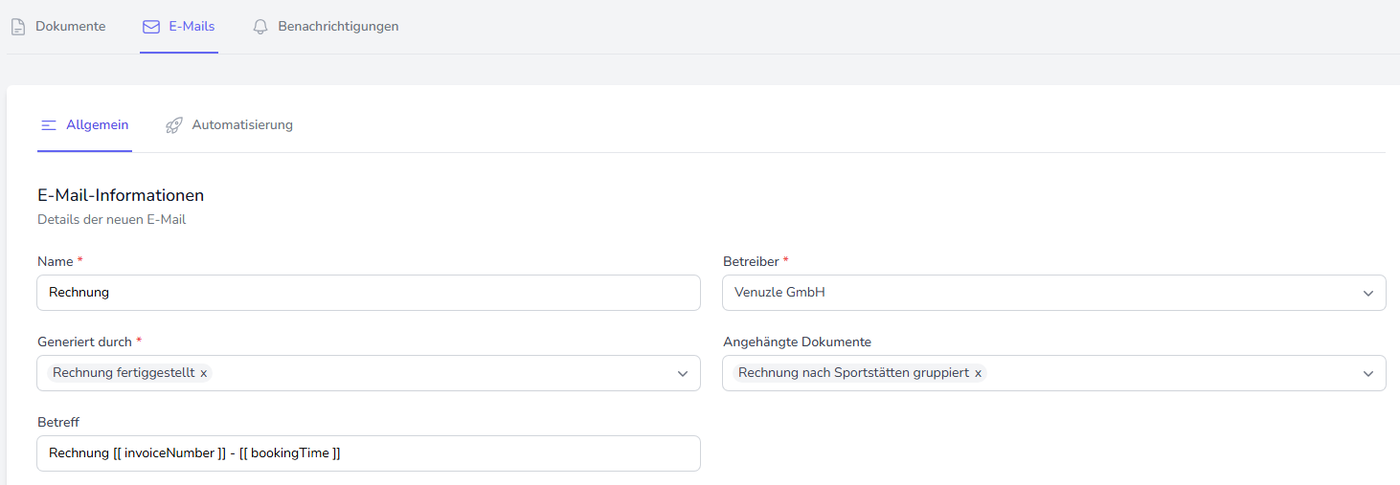
Task: Select the Allgemein sub-tab label
Action: pyautogui.click(x=97, y=125)
